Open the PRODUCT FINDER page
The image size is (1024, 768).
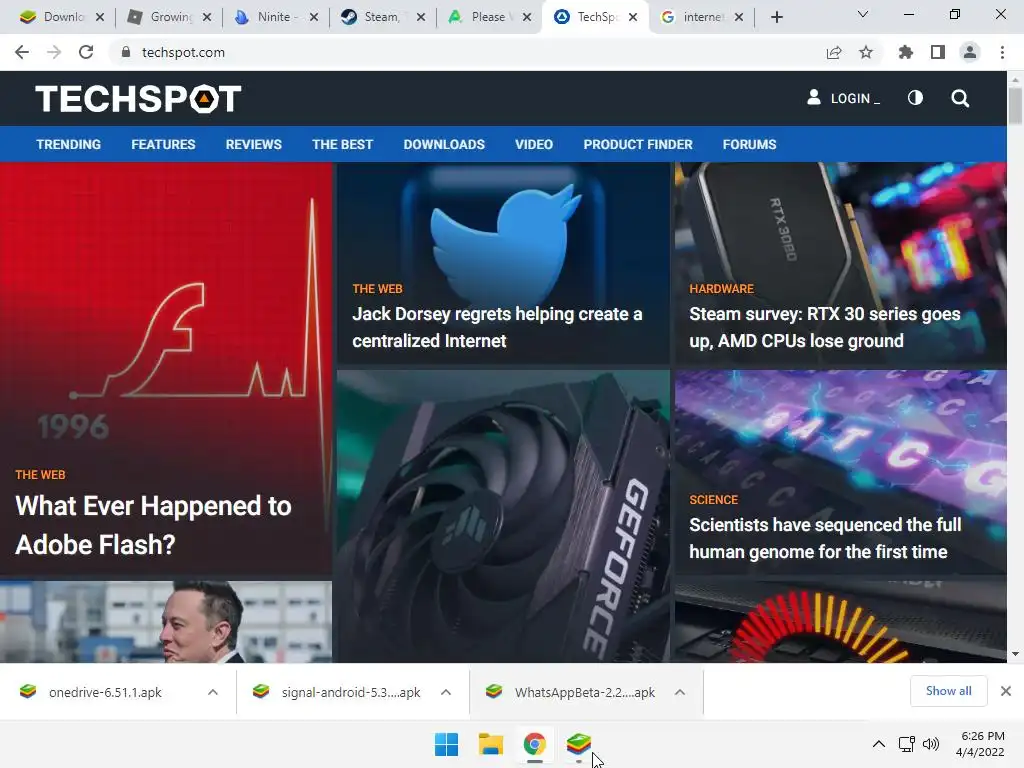(x=638, y=144)
